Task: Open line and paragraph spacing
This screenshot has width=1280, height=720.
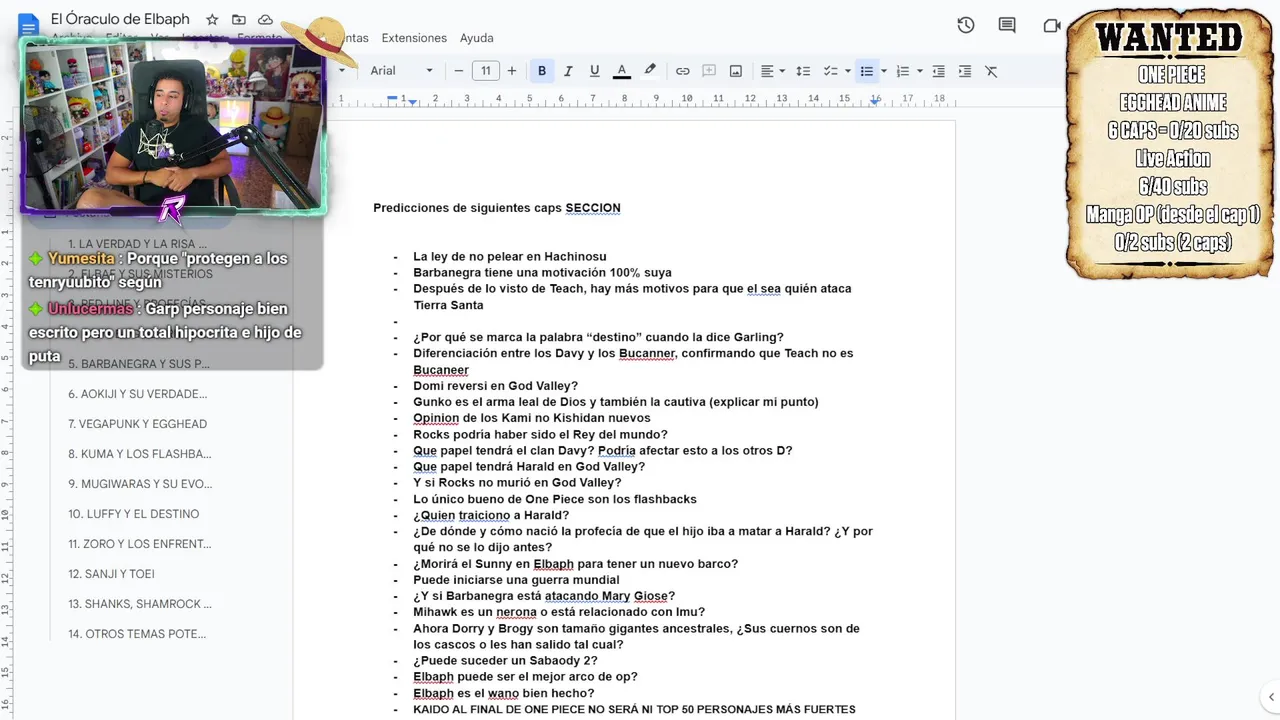Action: click(x=803, y=71)
